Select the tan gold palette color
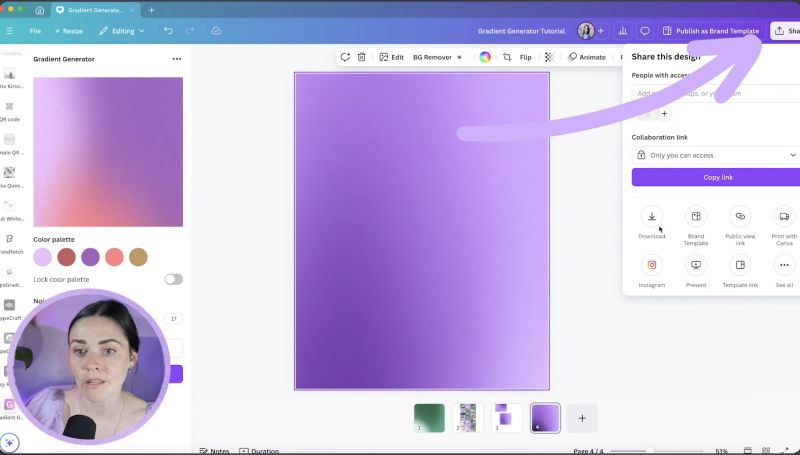The image size is (800, 455). pos(138,257)
